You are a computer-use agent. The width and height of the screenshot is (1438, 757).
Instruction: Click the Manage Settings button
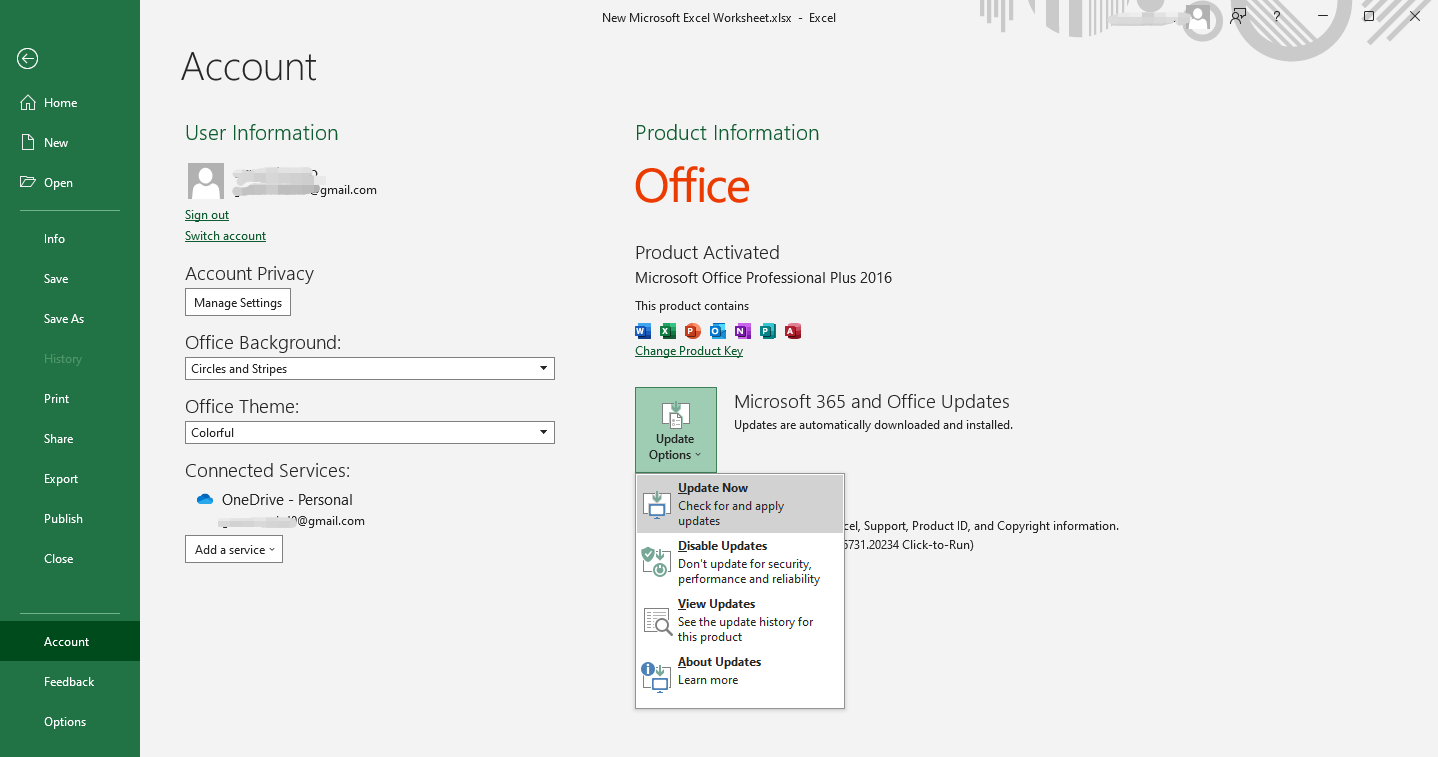237,302
